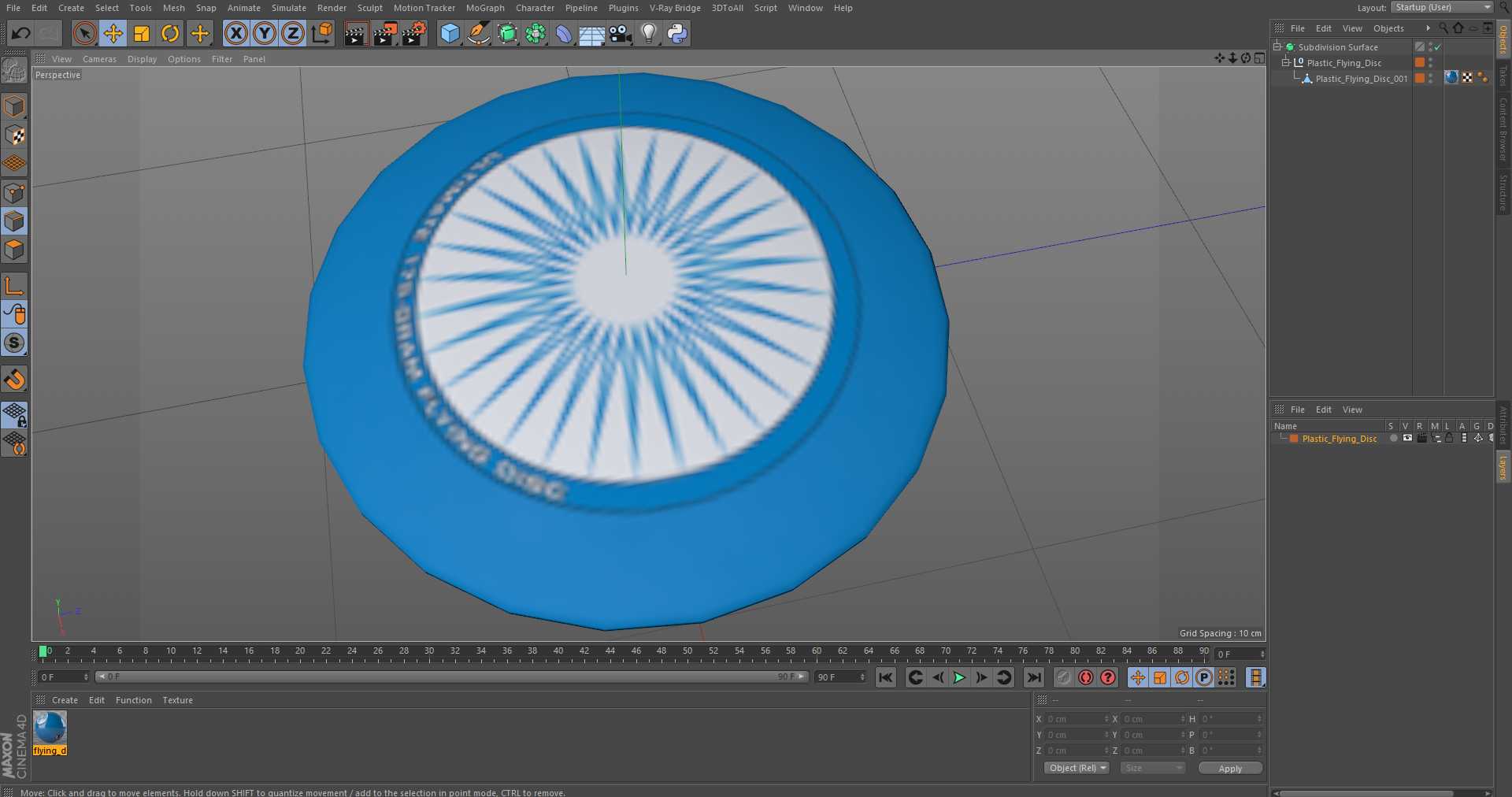Toggle Plastic_Flying_Disc layer solo

[x=1394, y=439]
